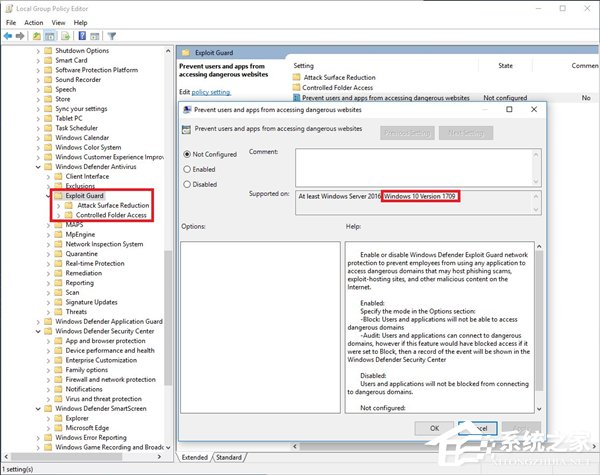Switch to the Extended tab
This screenshot has width=600, height=475.
coord(194,457)
